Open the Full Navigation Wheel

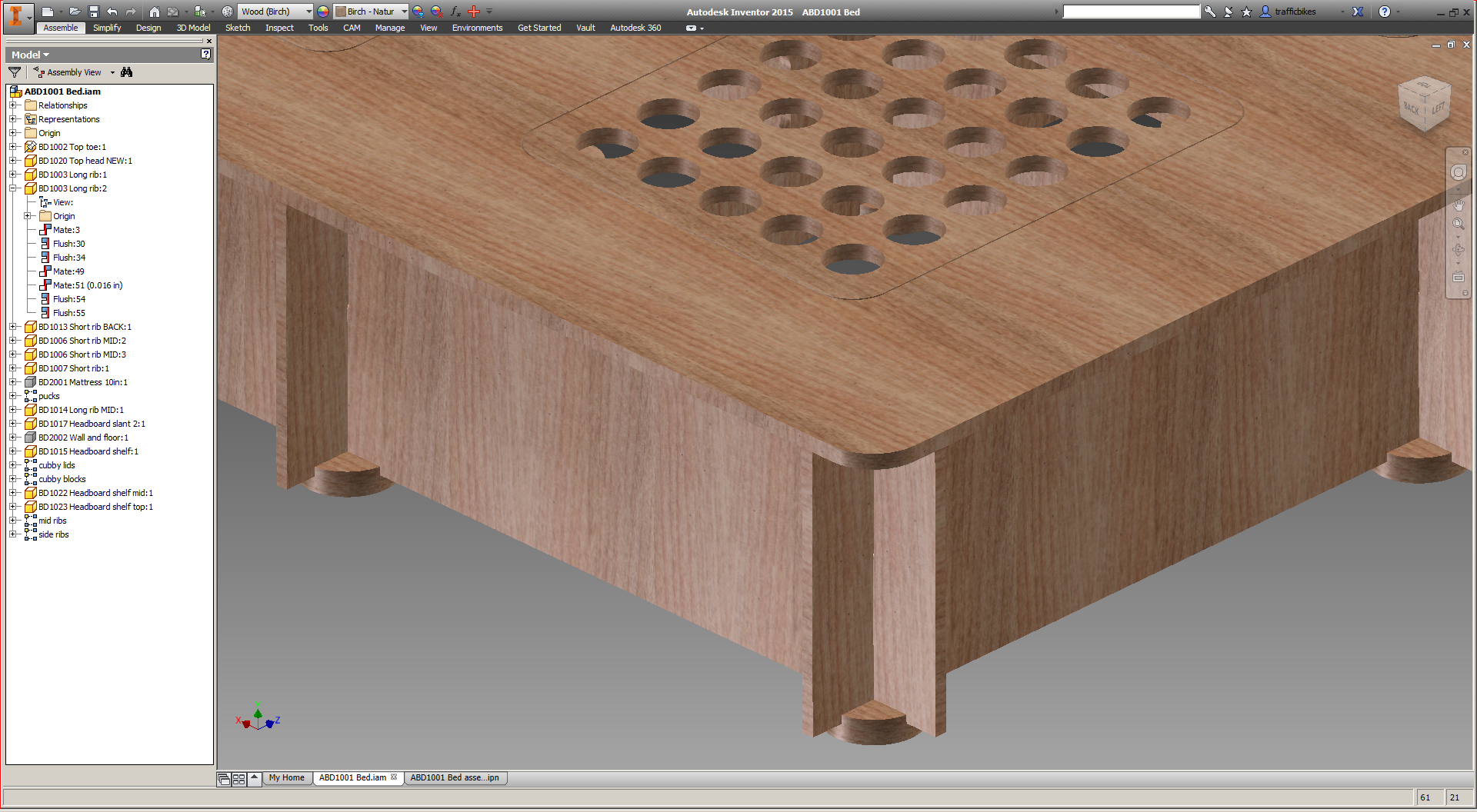(1458, 172)
